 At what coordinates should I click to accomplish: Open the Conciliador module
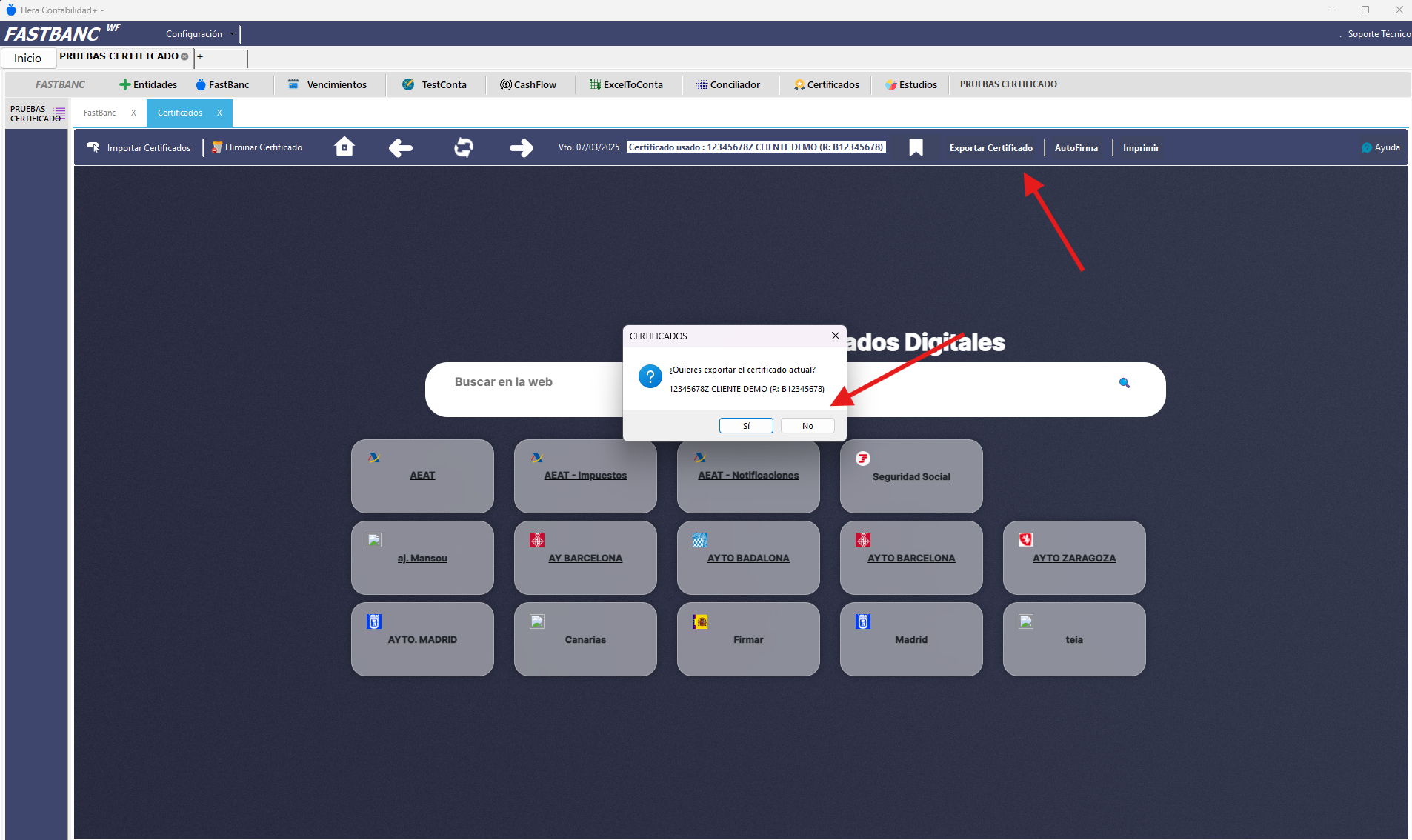[x=728, y=84]
